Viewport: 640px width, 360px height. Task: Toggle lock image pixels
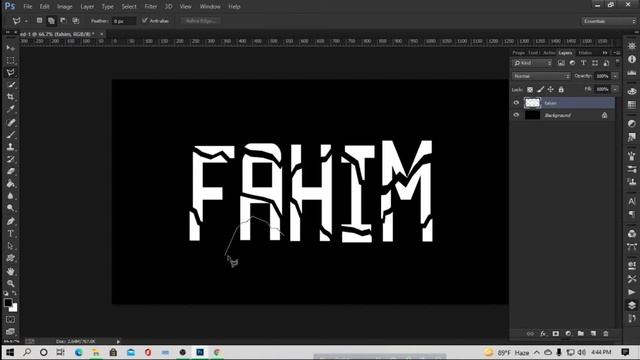(540, 89)
